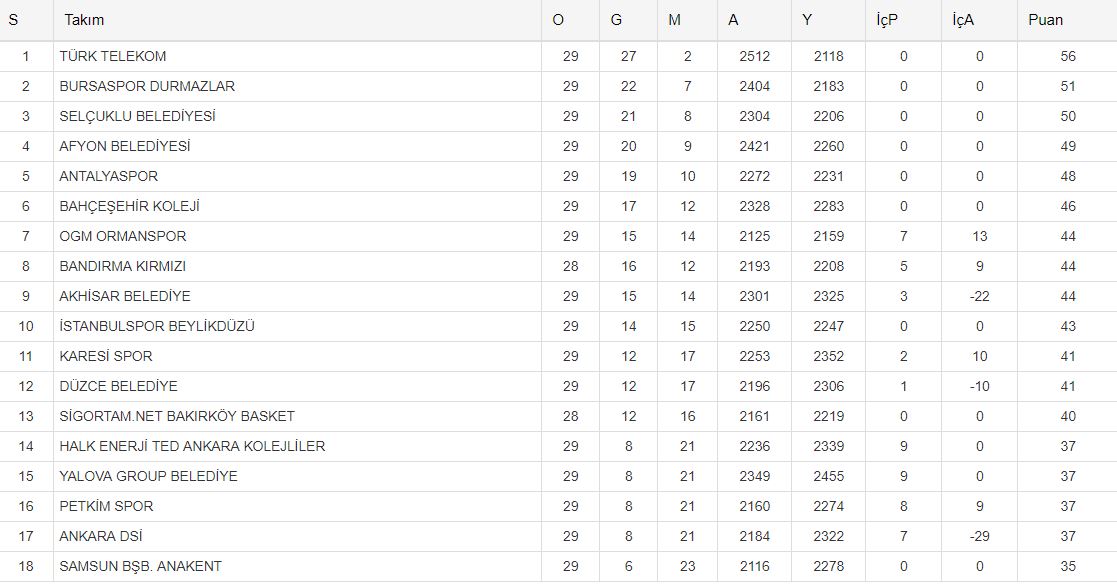Click the 56 points cell for Türk Telekom

(x=1068, y=56)
